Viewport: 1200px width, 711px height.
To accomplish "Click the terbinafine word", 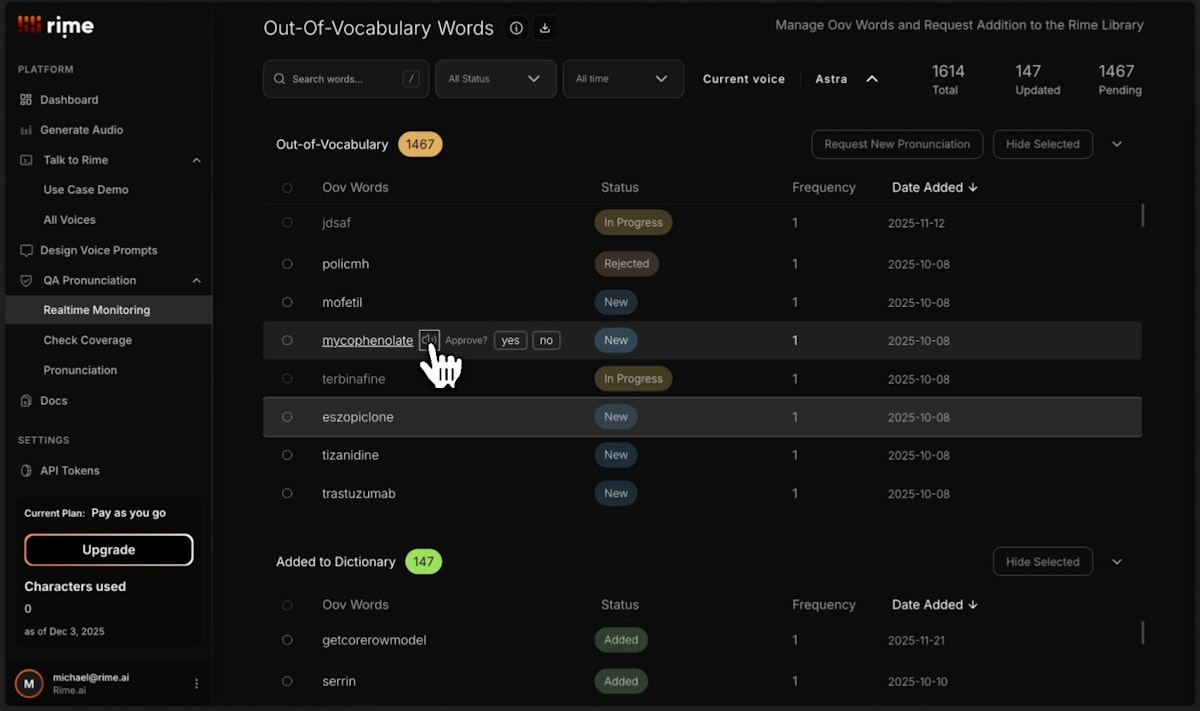I will click(353, 379).
